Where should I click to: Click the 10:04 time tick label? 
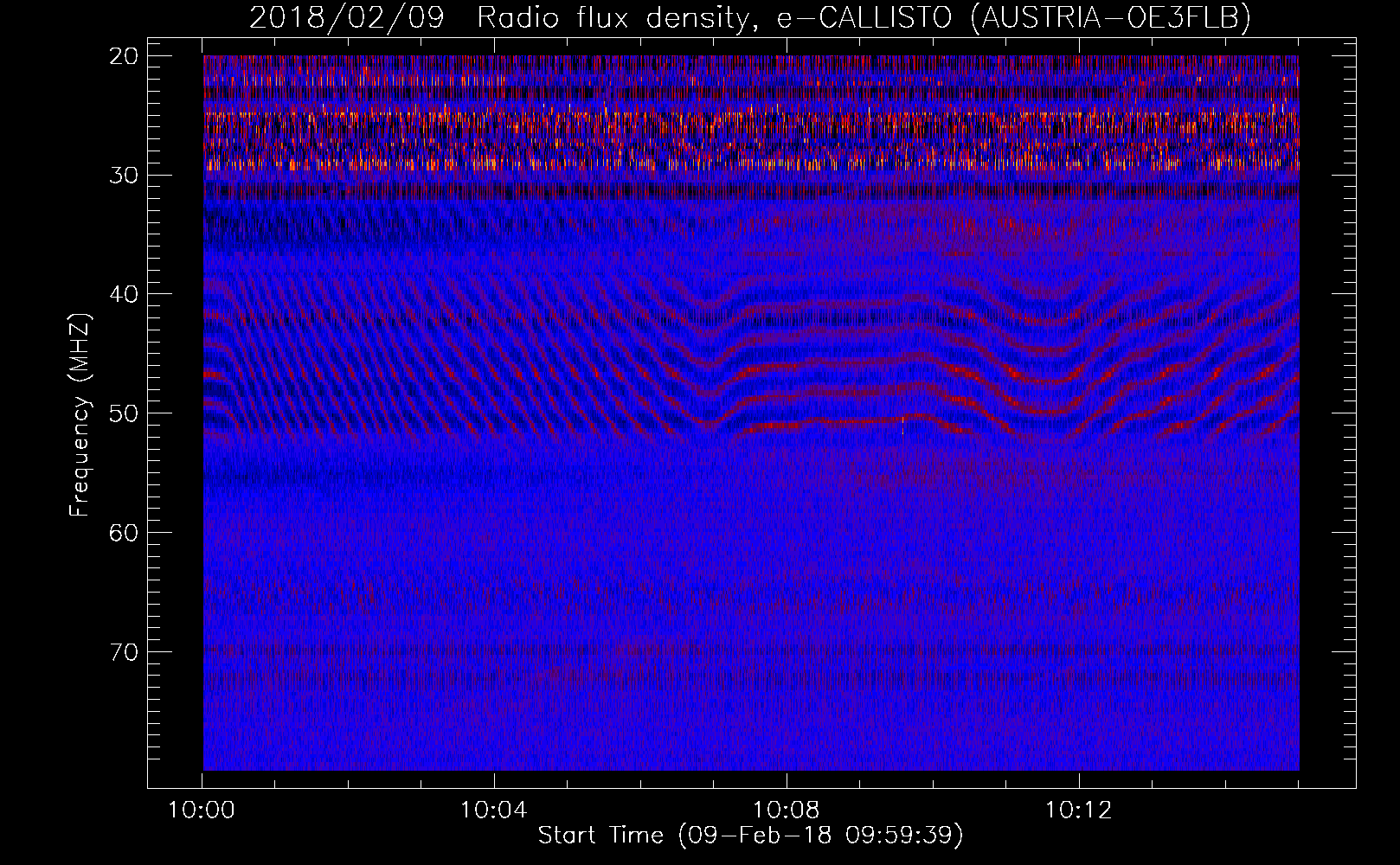(x=494, y=811)
